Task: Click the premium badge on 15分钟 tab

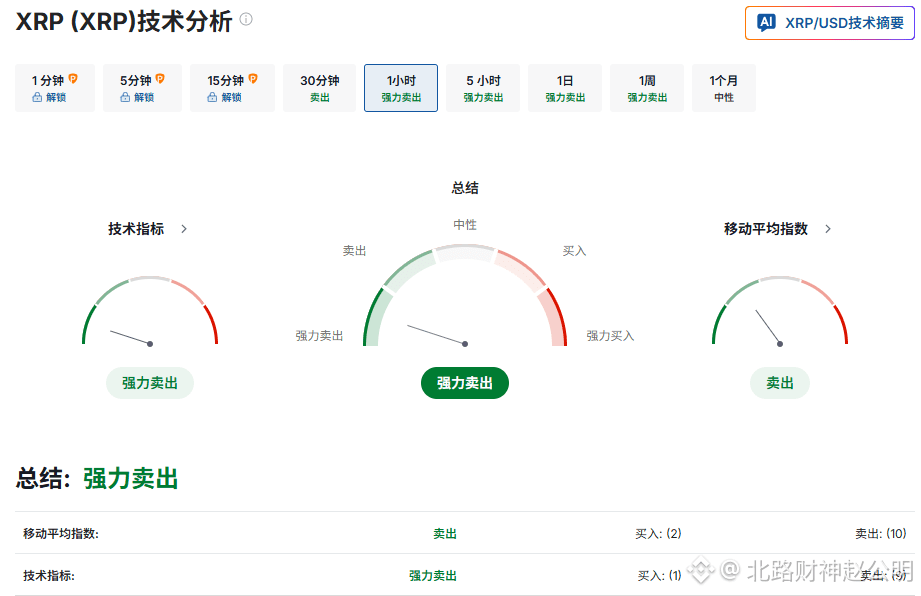Action: 253,79
